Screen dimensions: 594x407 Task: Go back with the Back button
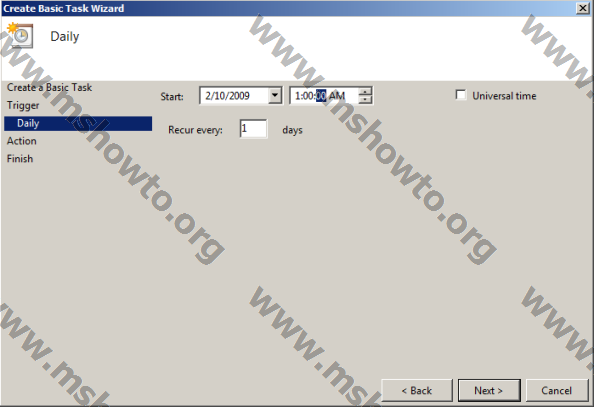coord(417,390)
